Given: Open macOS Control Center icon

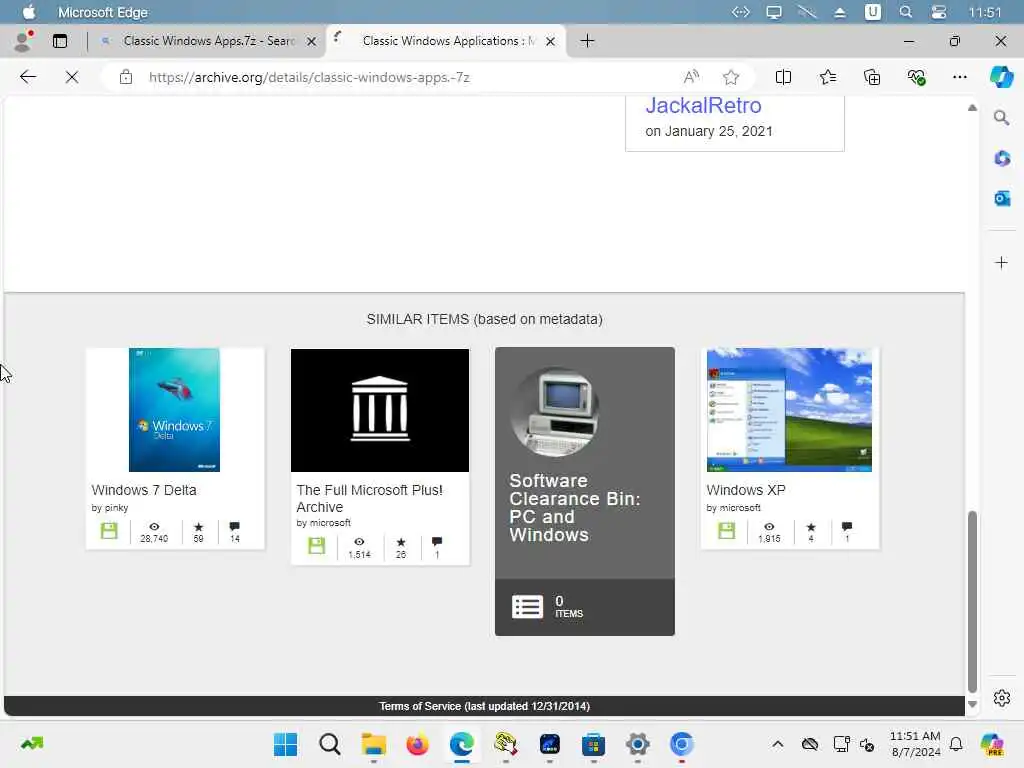Looking at the screenshot, I should (938, 12).
